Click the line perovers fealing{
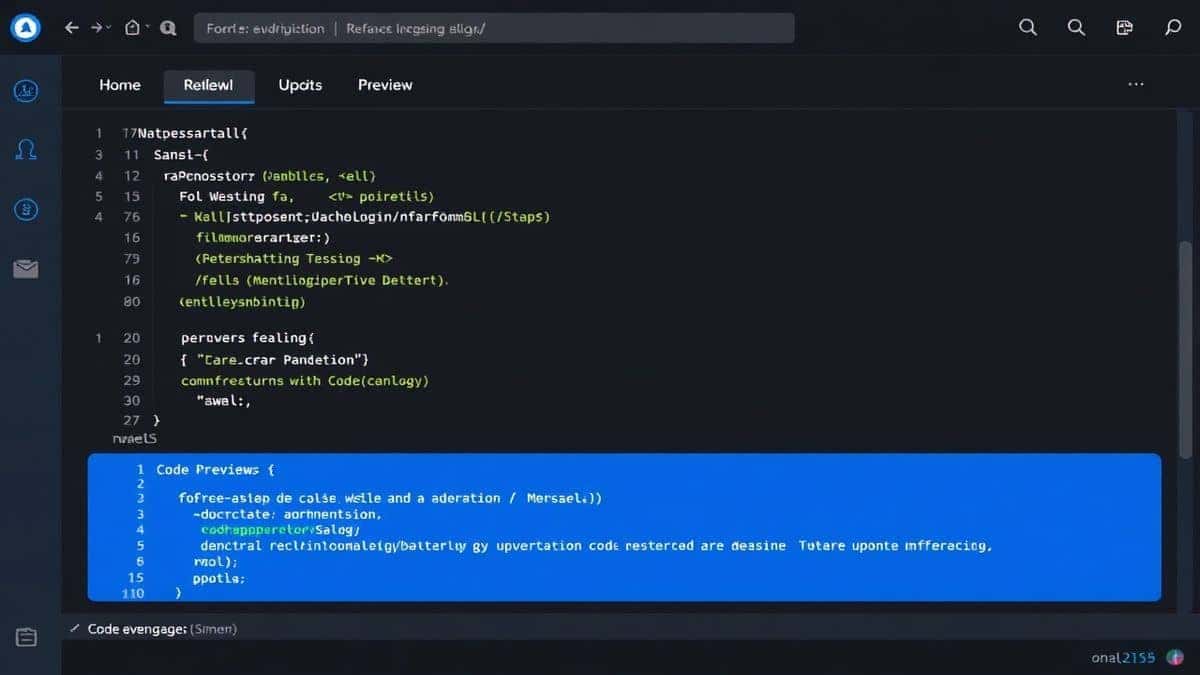 248,339
